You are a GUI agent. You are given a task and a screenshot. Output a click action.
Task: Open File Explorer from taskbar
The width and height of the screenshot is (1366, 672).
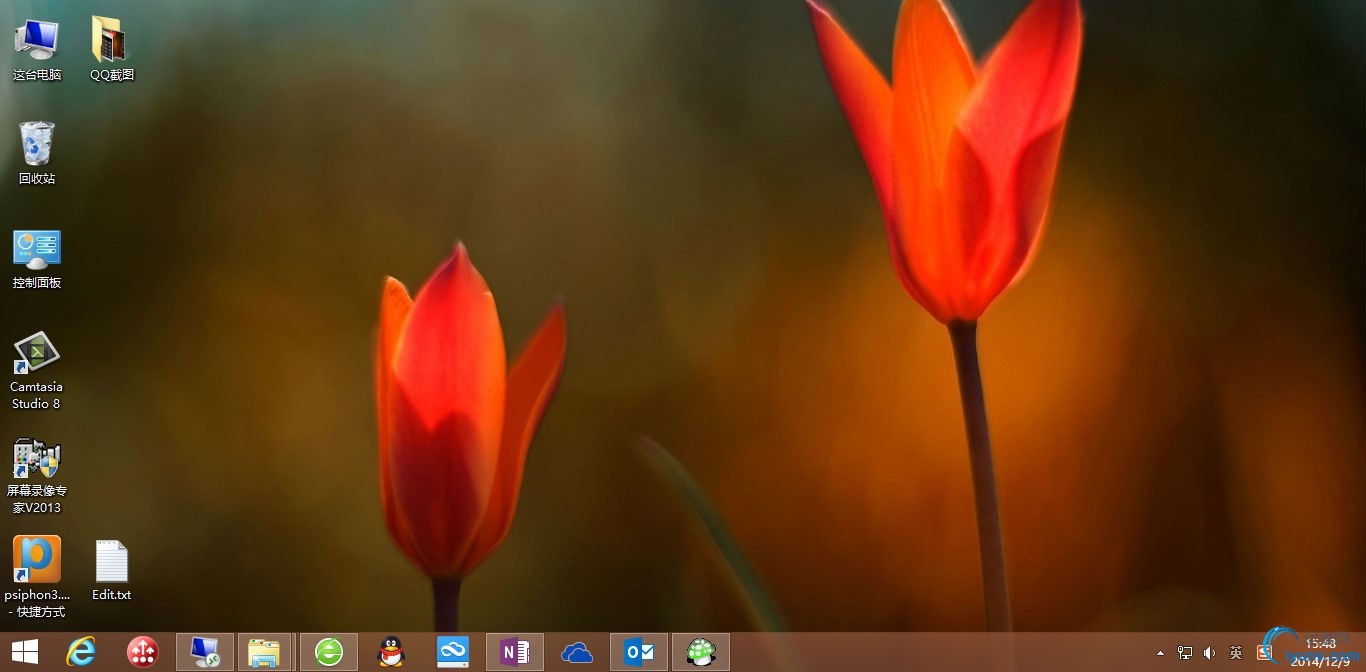point(265,653)
